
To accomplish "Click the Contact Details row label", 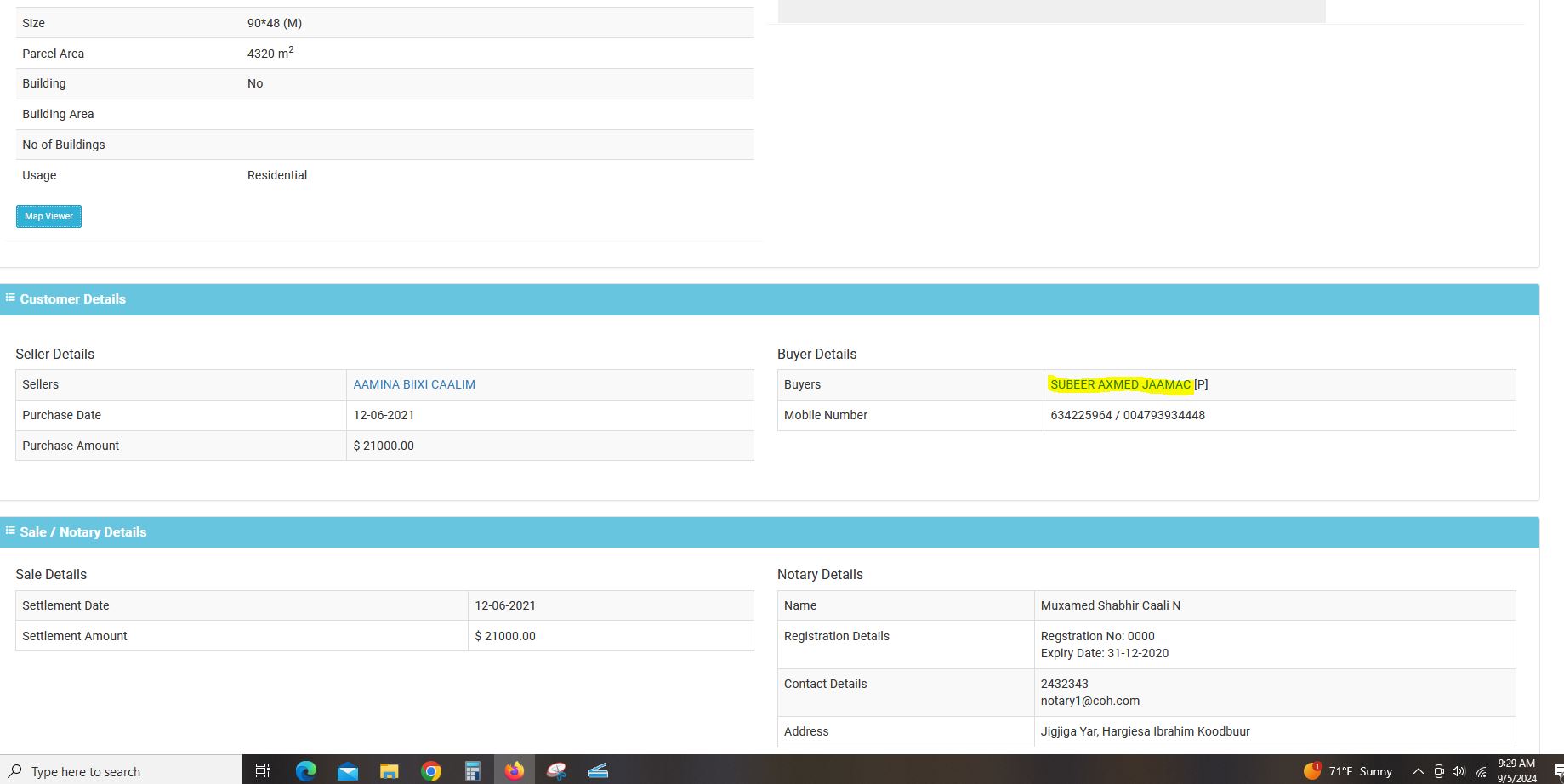I will coord(825,684).
